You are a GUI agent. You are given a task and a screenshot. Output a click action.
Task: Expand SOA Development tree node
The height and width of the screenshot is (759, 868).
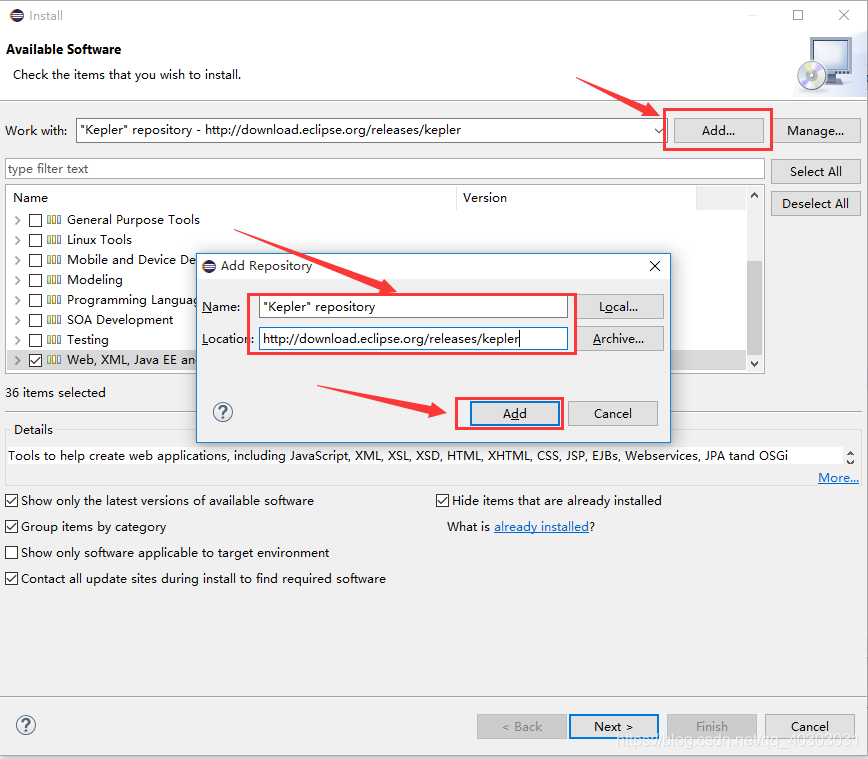pyautogui.click(x=18, y=320)
